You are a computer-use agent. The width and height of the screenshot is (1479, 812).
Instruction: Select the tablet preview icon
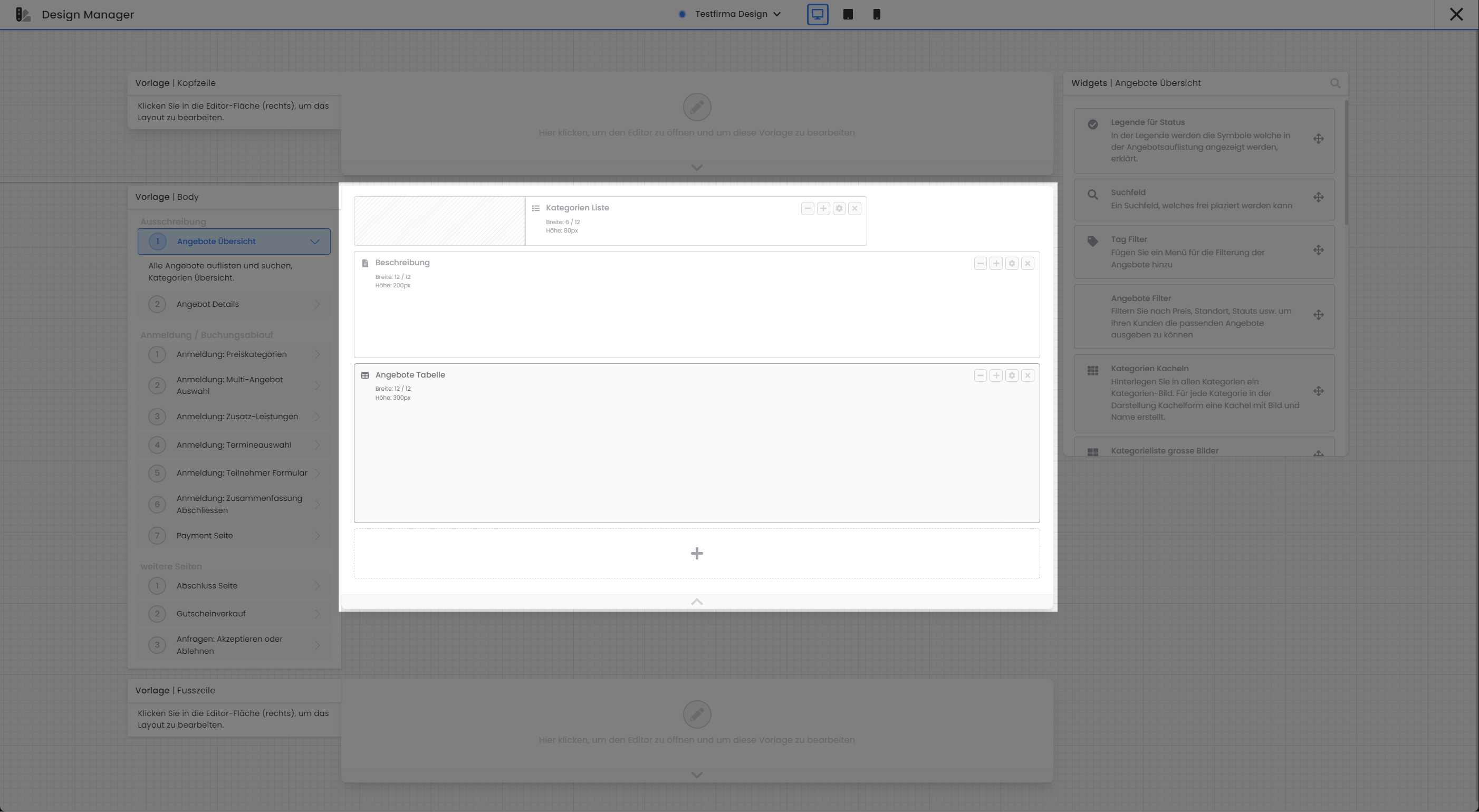[848, 14]
